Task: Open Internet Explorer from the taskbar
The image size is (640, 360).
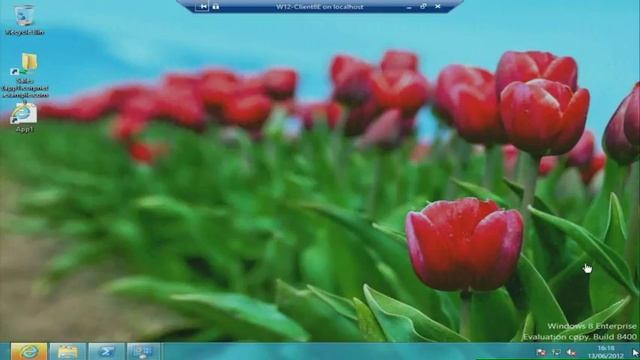Action: (29, 351)
